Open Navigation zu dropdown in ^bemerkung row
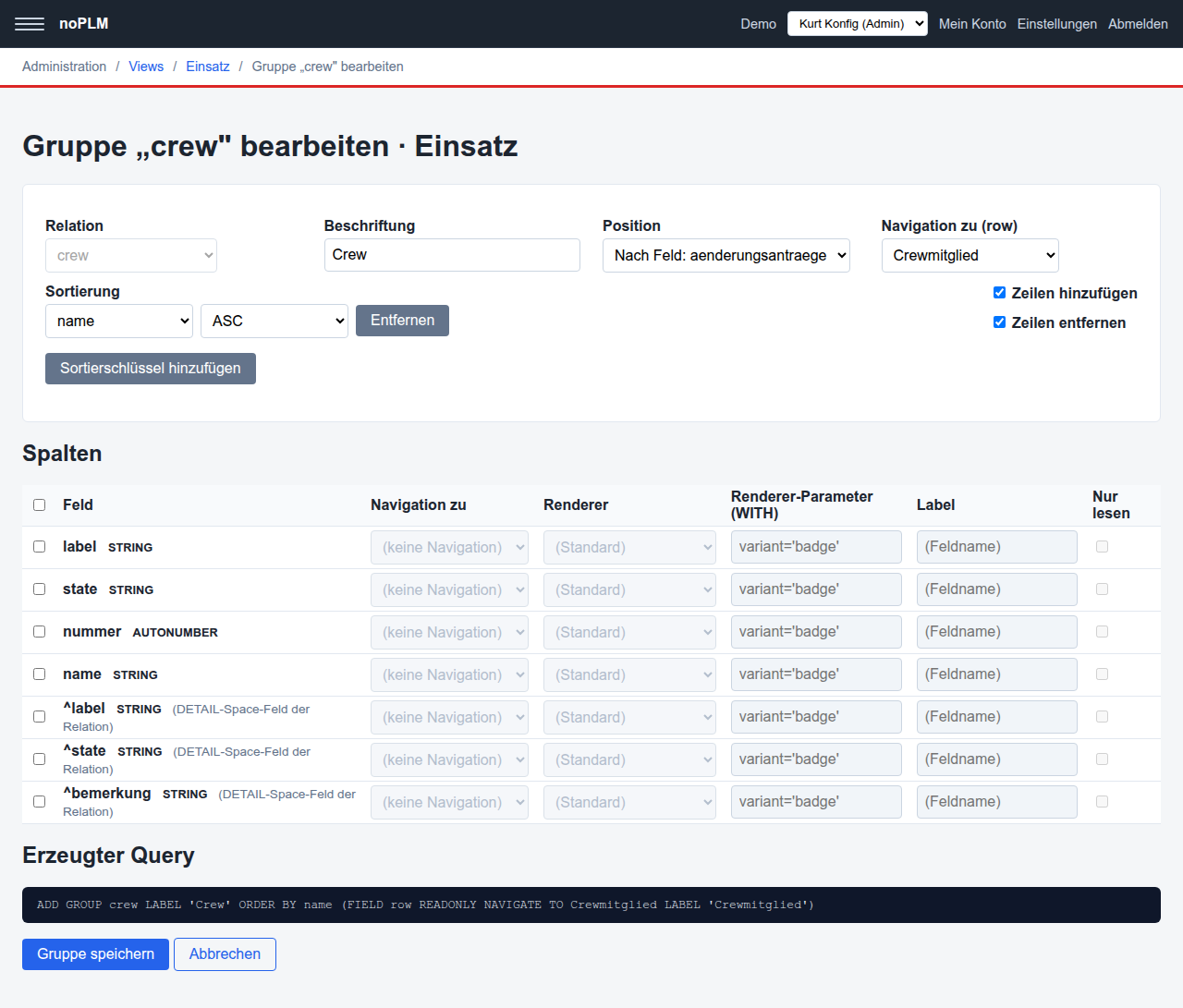1183x1008 pixels. pos(449,803)
